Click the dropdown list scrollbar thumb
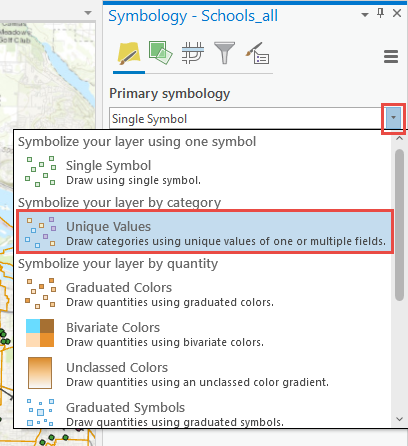The height and width of the screenshot is (446, 408). pos(399,225)
